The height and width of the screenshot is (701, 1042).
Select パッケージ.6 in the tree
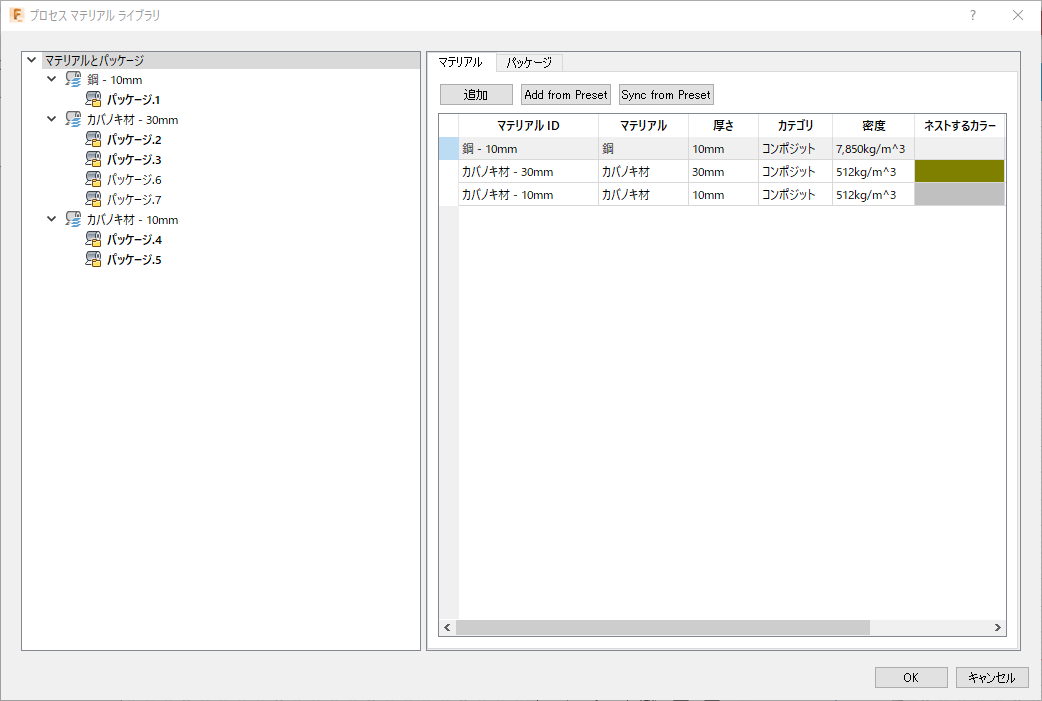134,179
